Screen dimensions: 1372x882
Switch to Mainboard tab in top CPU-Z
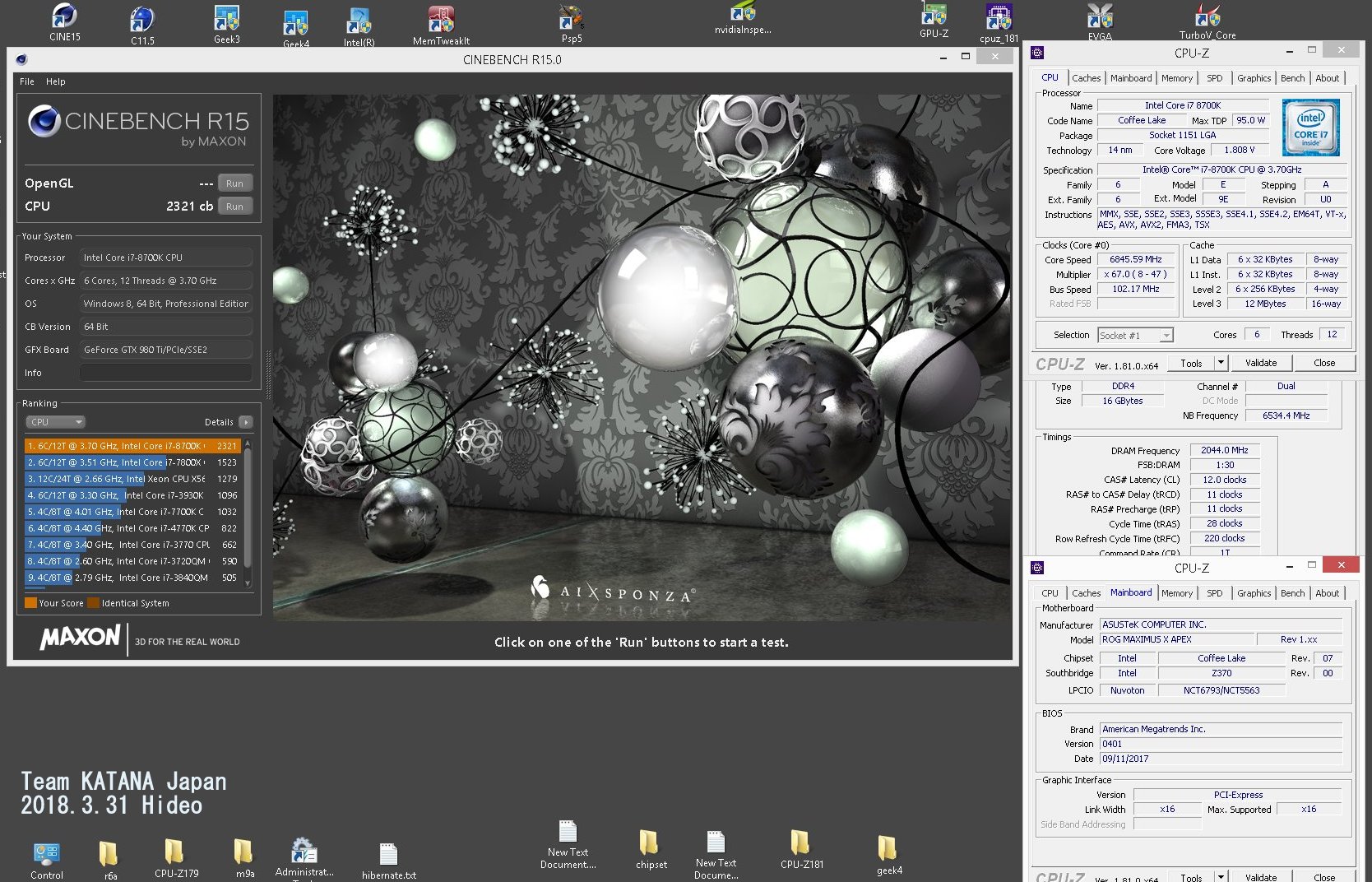tap(1131, 78)
